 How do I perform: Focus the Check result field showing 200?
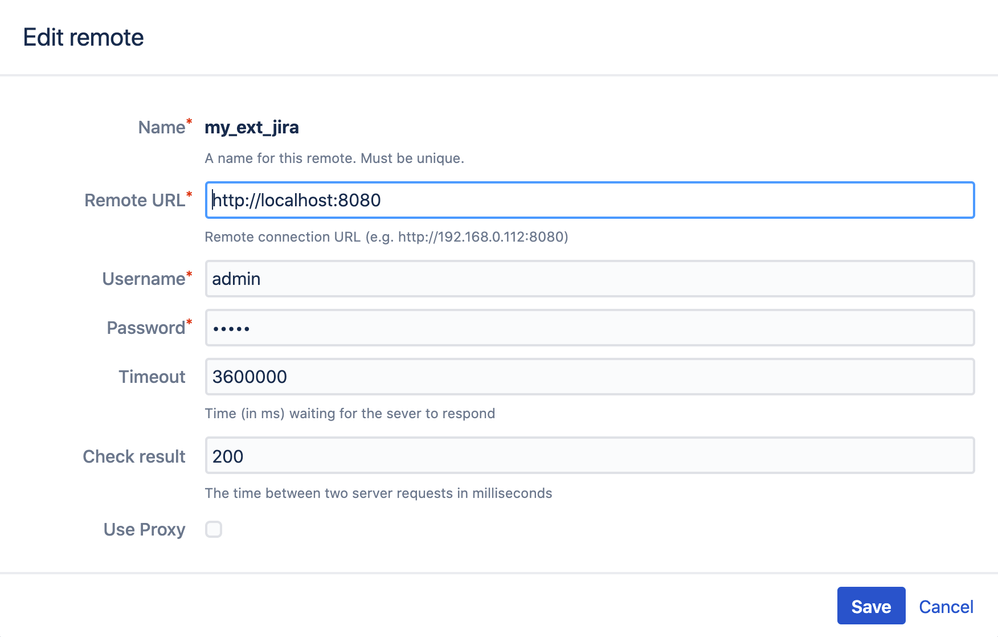point(589,456)
